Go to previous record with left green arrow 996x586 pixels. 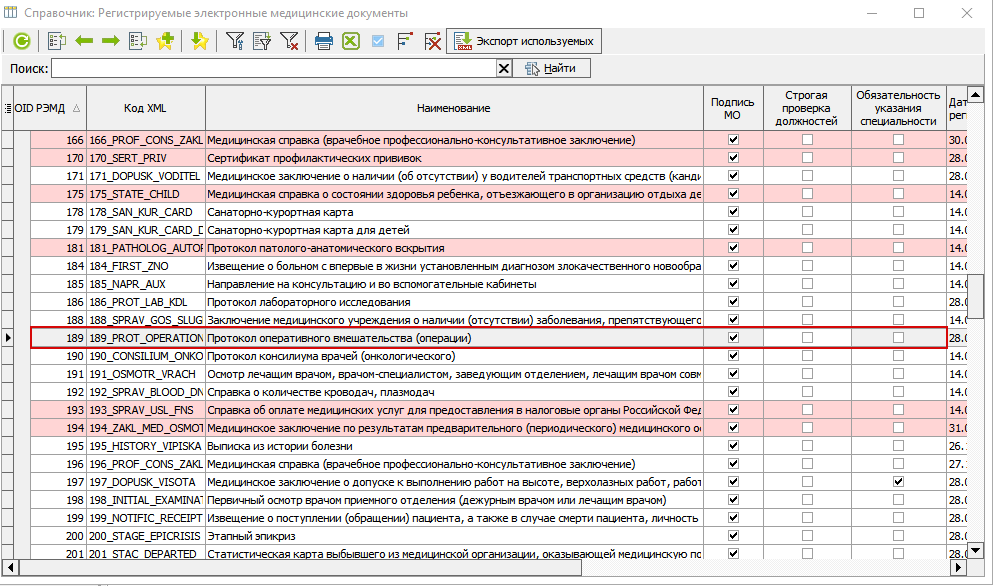click(x=84, y=41)
